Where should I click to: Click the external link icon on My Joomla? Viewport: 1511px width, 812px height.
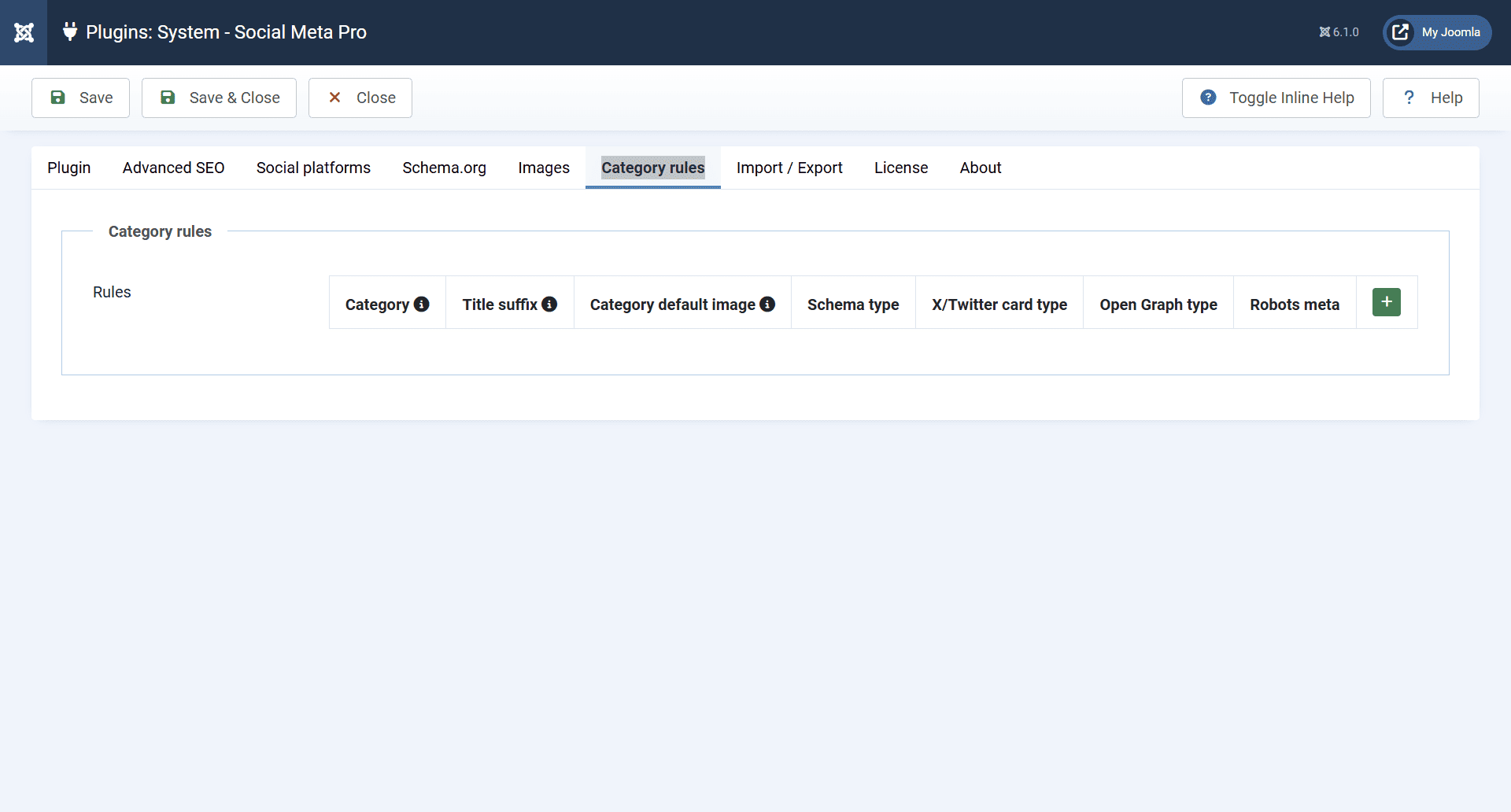(1401, 32)
